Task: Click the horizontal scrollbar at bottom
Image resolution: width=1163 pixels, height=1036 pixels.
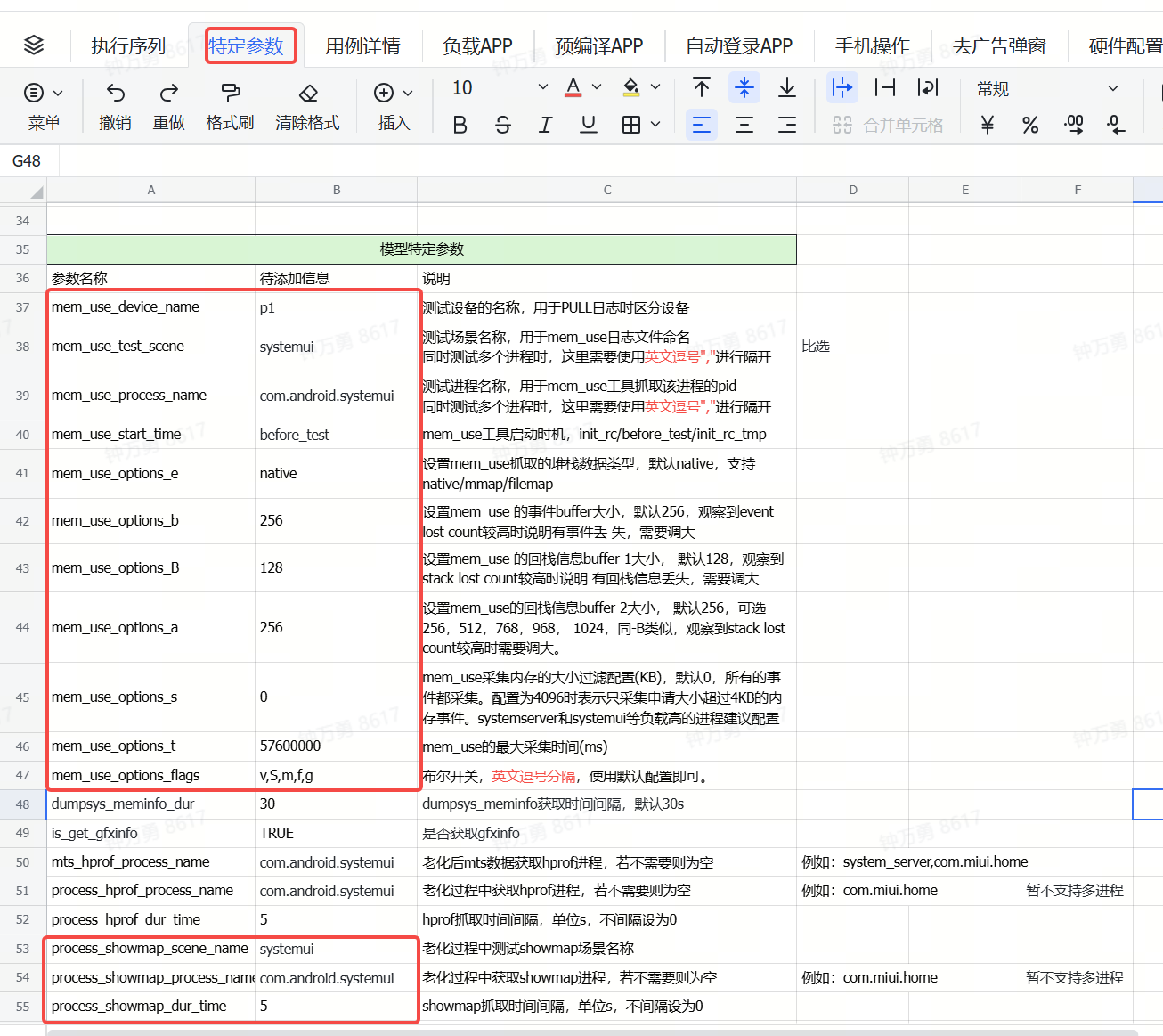Action: (592, 1032)
